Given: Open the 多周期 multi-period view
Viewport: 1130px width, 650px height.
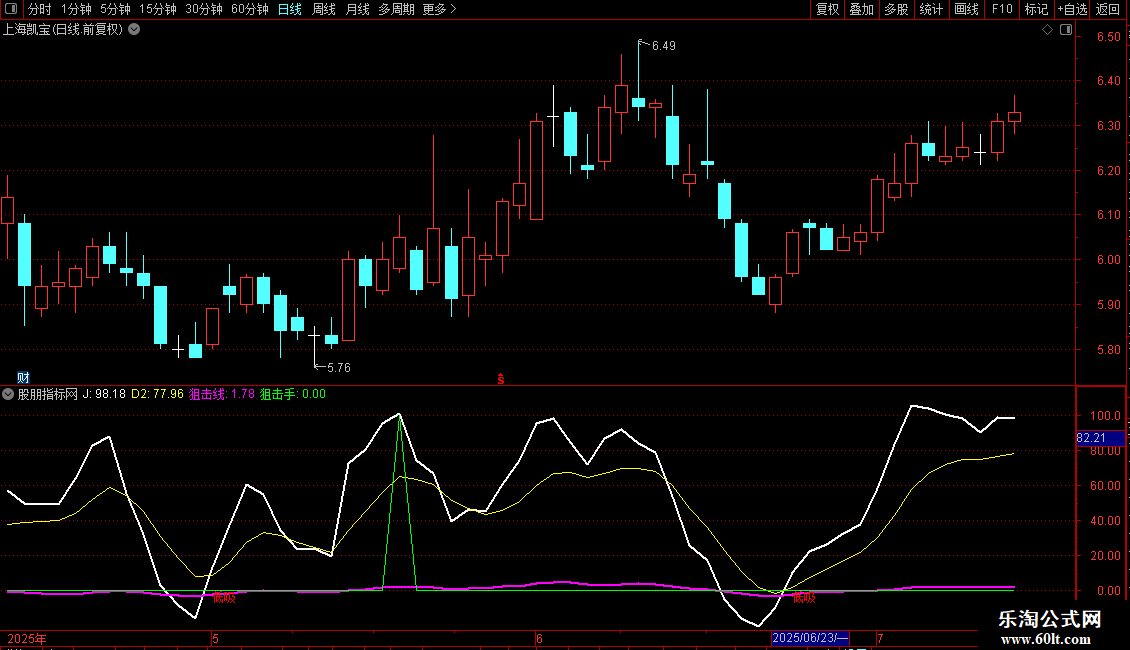Looking at the screenshot, I should pos(396,9).
